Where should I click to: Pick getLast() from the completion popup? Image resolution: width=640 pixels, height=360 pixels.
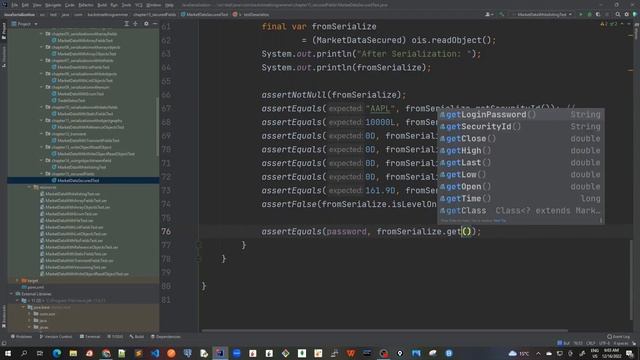(x=521, y=162)
